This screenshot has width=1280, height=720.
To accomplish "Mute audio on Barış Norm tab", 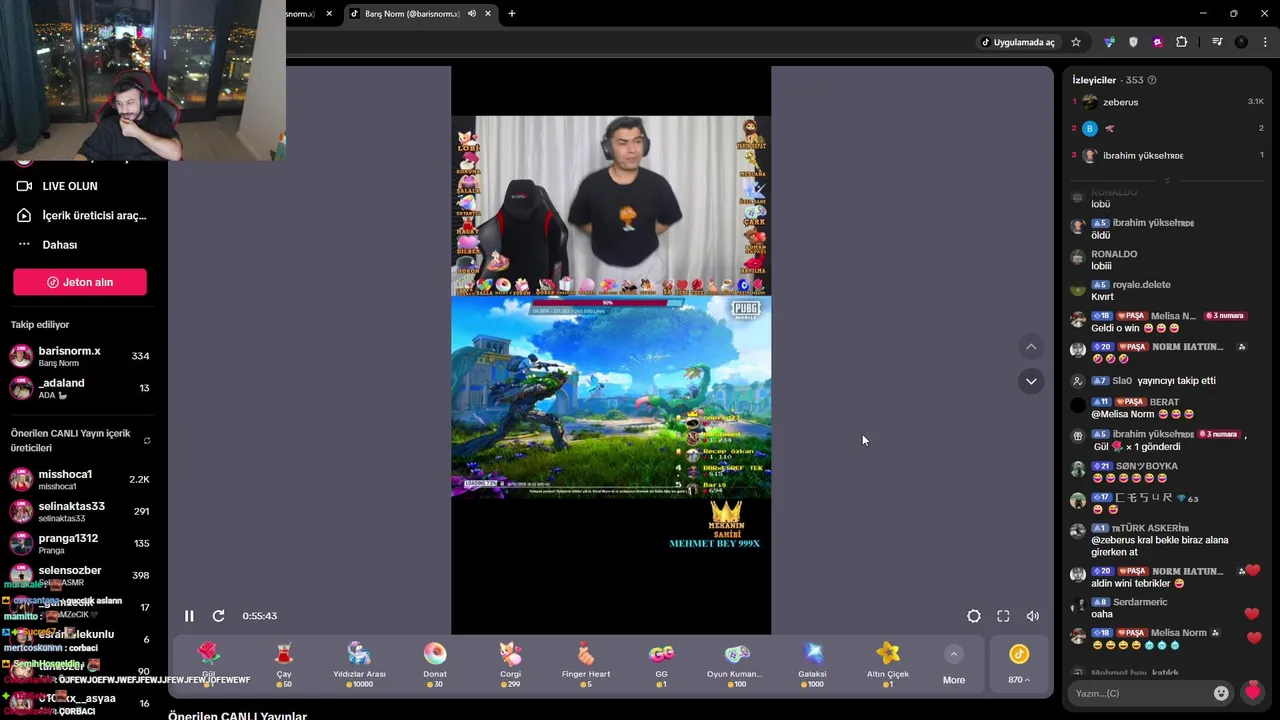I will pos(471,14).
